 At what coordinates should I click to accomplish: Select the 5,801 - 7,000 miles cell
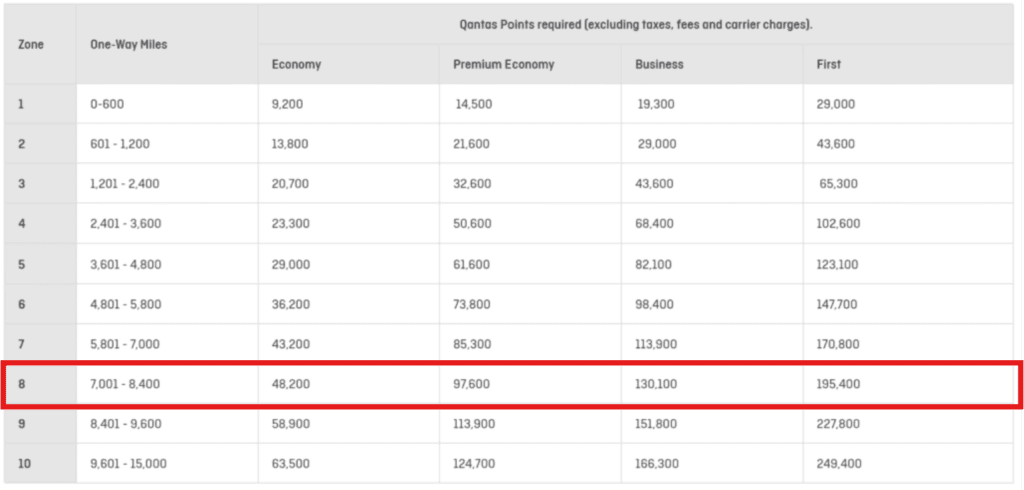click(167, 344)
